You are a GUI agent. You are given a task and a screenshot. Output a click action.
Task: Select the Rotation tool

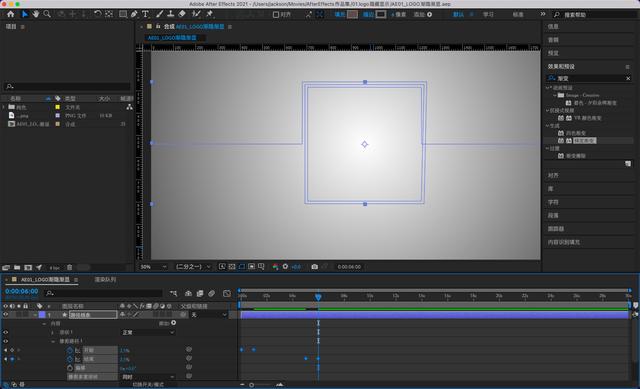click(x=98, y=14)
